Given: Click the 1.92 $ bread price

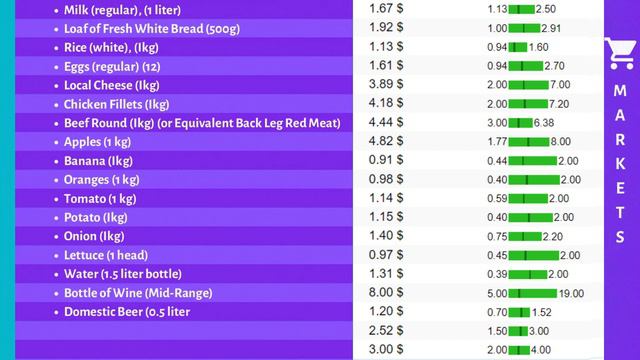Looking at the screenshot, I should pos(386,27).
